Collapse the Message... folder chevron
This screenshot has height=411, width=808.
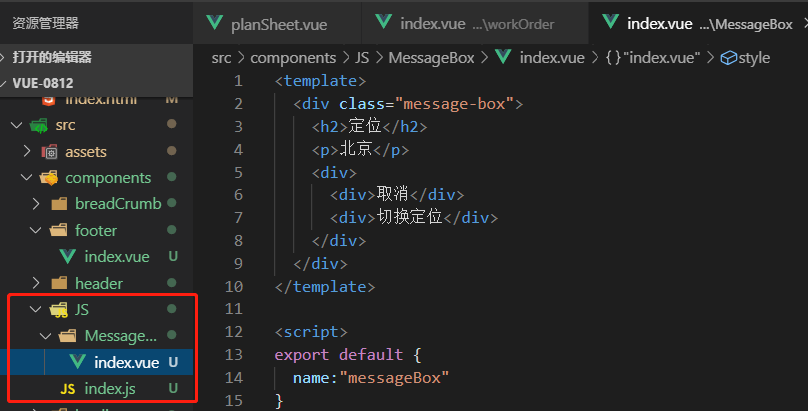click(45, 336)
